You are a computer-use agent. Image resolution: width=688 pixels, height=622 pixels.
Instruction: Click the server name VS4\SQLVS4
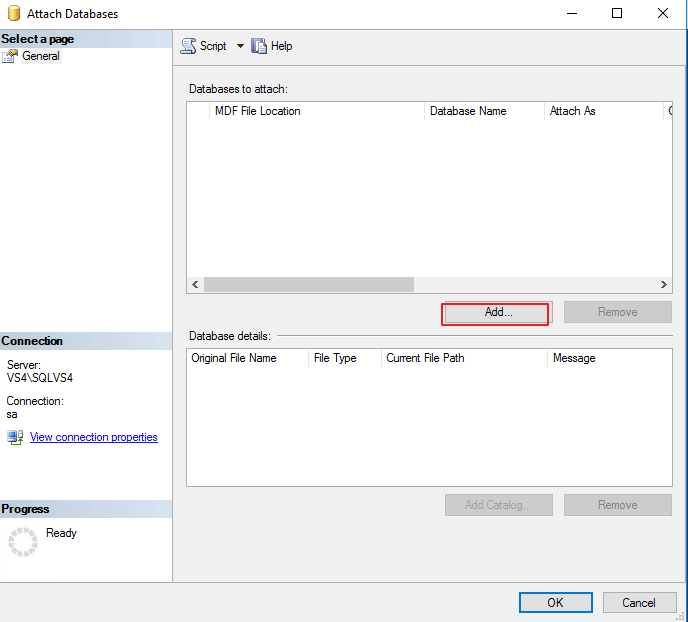click(x=40, y=378)
